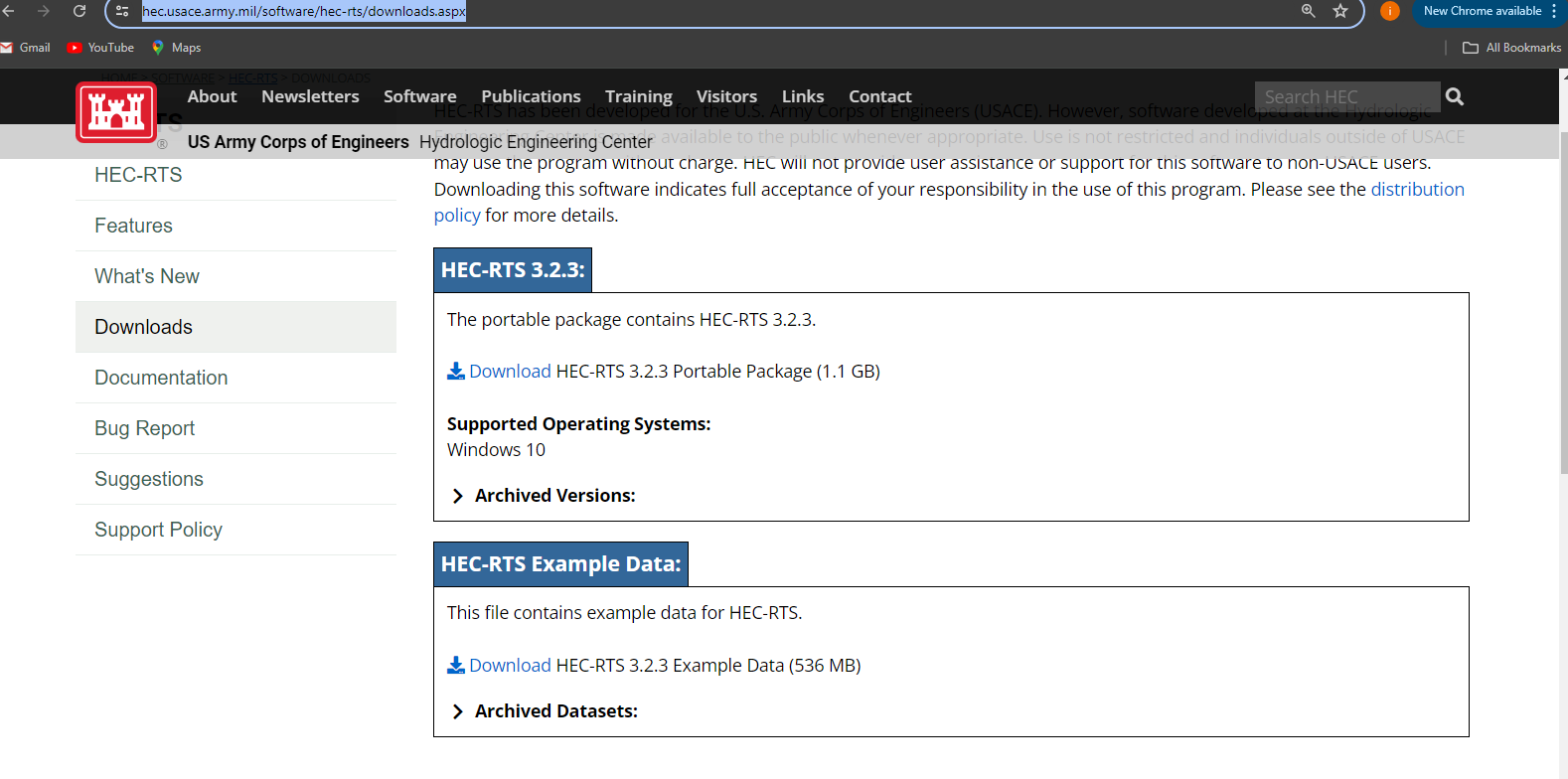
Task: Open Gmail bookmark
Action: pyautogui.click(x=26, y=48)
